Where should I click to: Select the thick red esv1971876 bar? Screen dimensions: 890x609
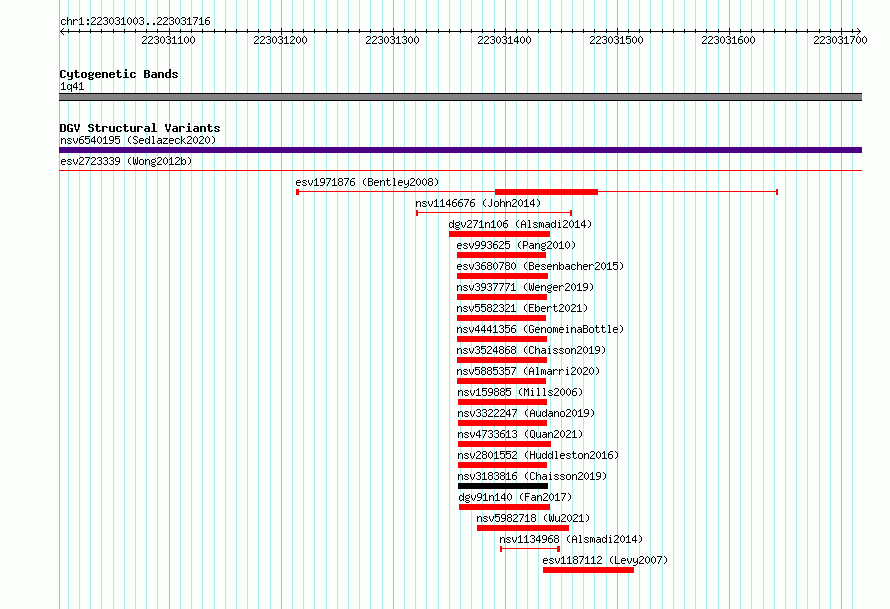(546, 192)
